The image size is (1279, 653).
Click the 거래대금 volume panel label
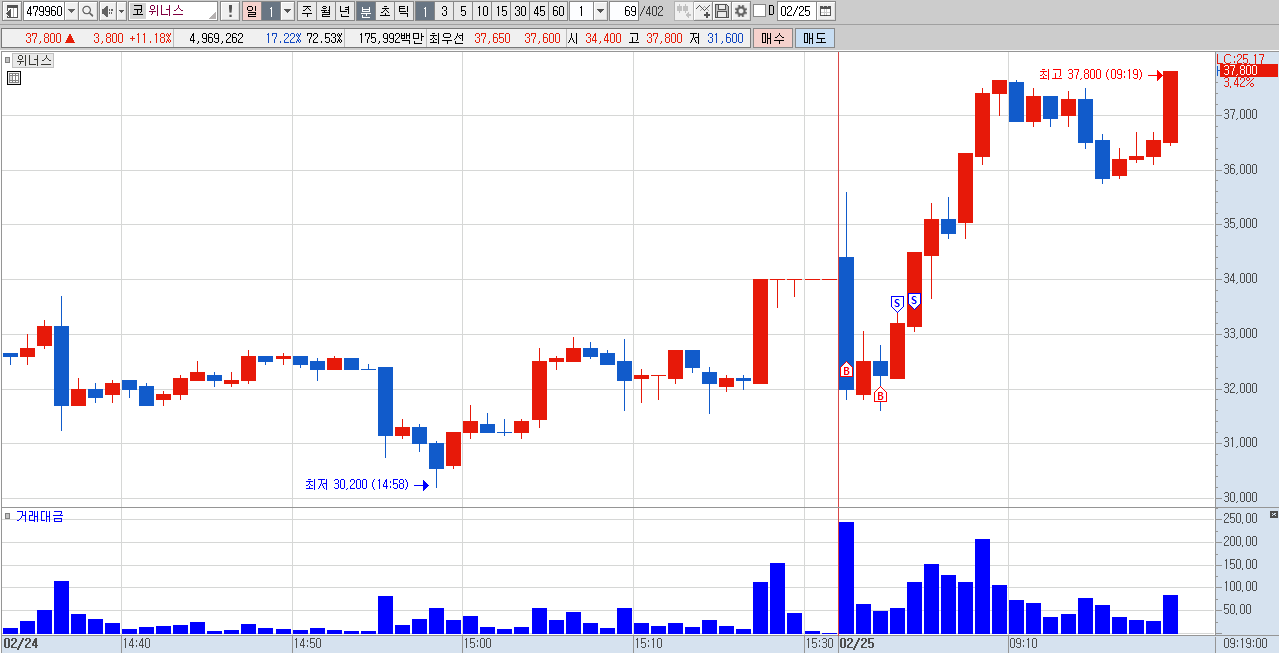pos(39,516)
